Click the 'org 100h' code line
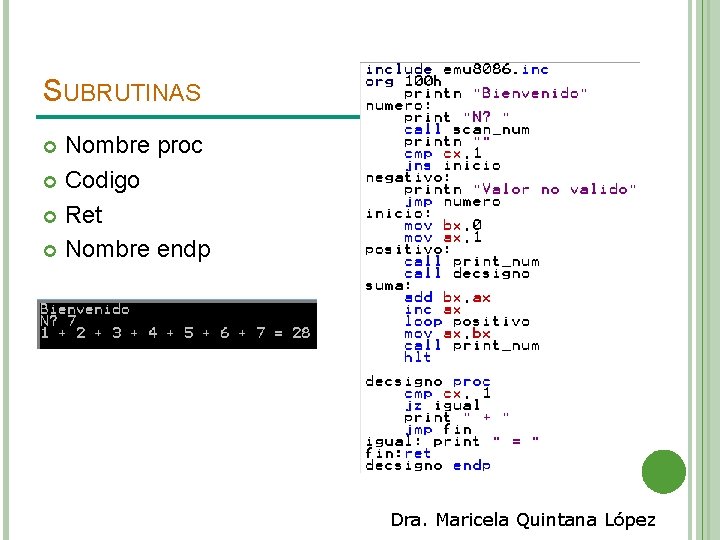Image resolution: width=720 pixels, height=540 pixels. (403, 81)
